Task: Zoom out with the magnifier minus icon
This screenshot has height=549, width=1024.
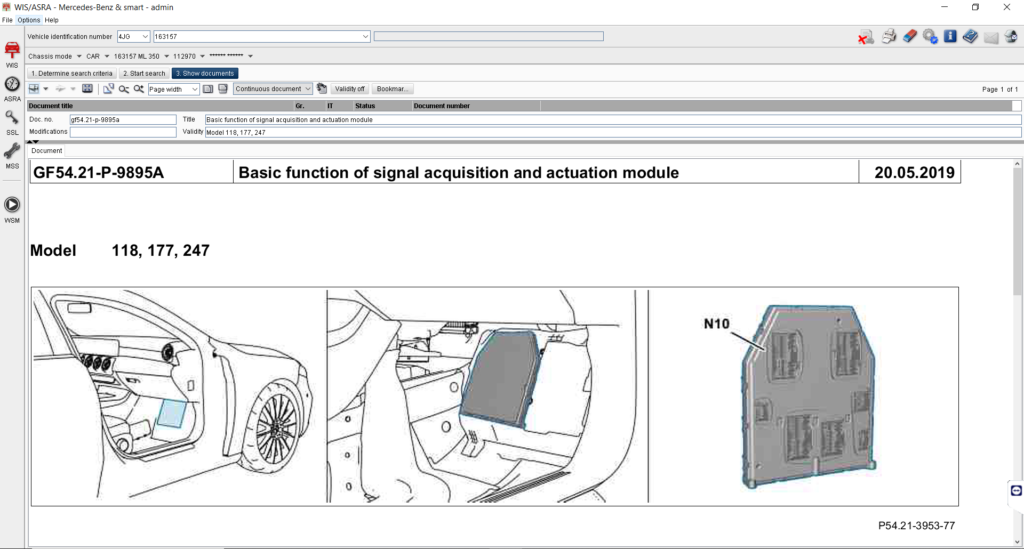Action: tap(123, 89)
